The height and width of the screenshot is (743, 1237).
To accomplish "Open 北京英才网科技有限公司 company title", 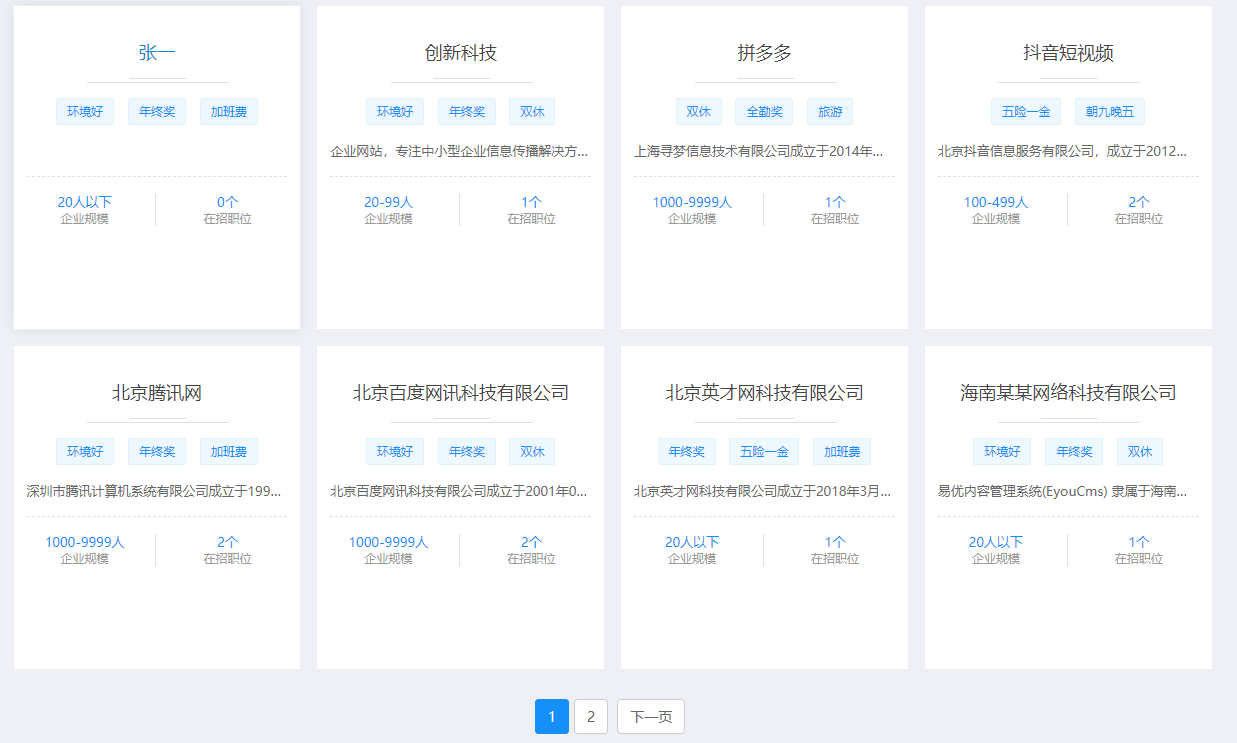I will 765,393.
